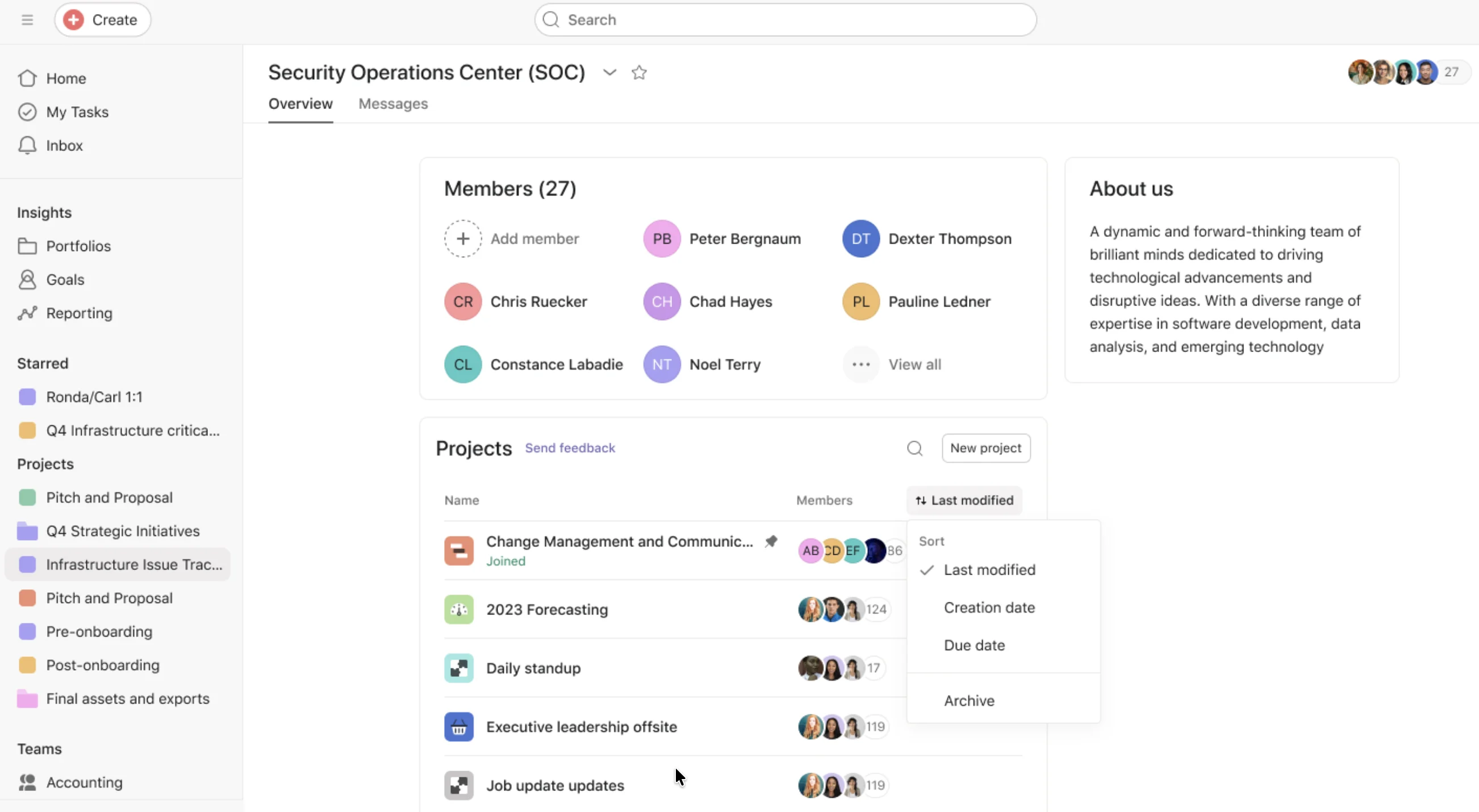Click the Send feedback link
The height and width of the screenshot is (812, 1479).
point(570,448)
